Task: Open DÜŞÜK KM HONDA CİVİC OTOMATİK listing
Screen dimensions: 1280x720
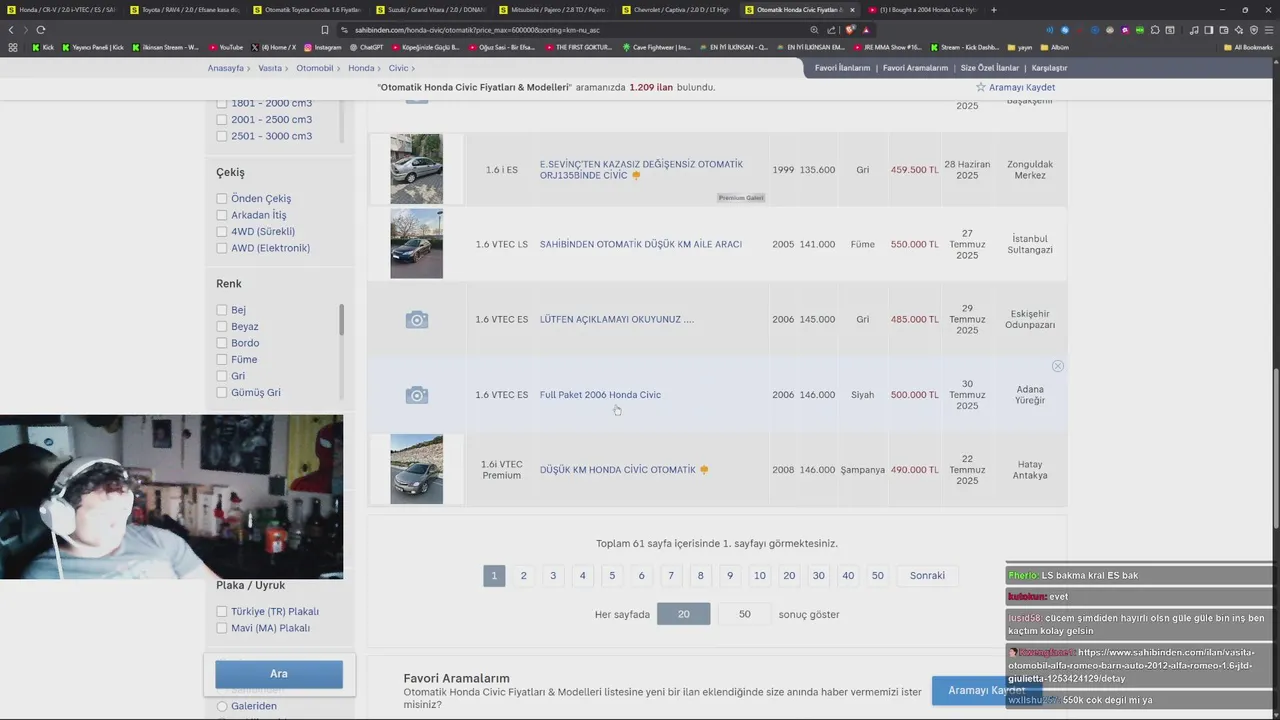Action: pos(617,470)
